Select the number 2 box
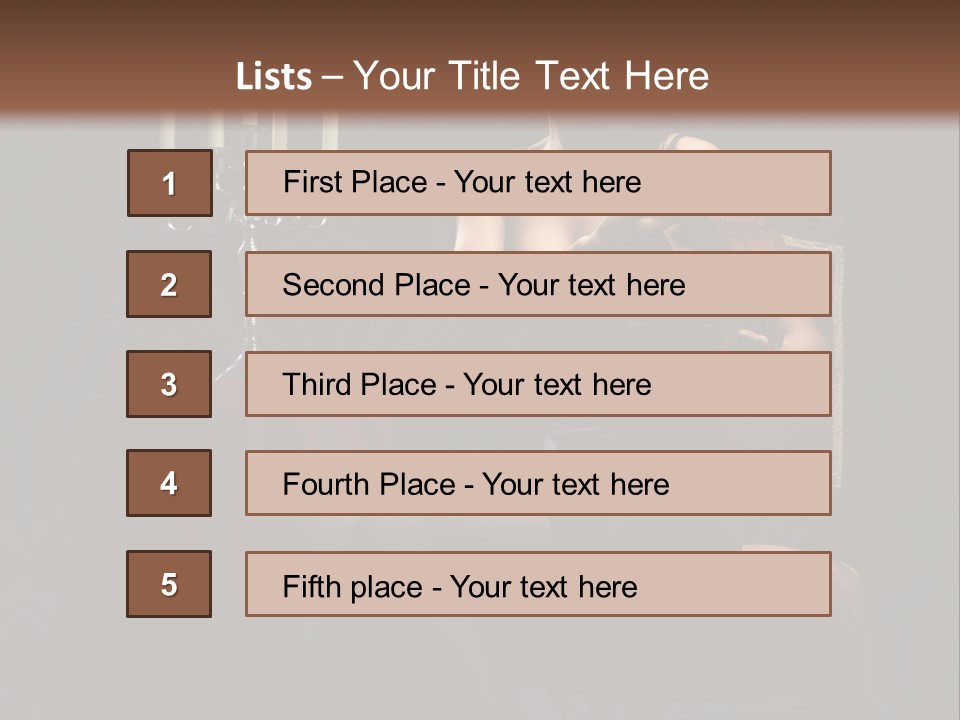Screen dimensions: 960x720 (x=169, y=284)
